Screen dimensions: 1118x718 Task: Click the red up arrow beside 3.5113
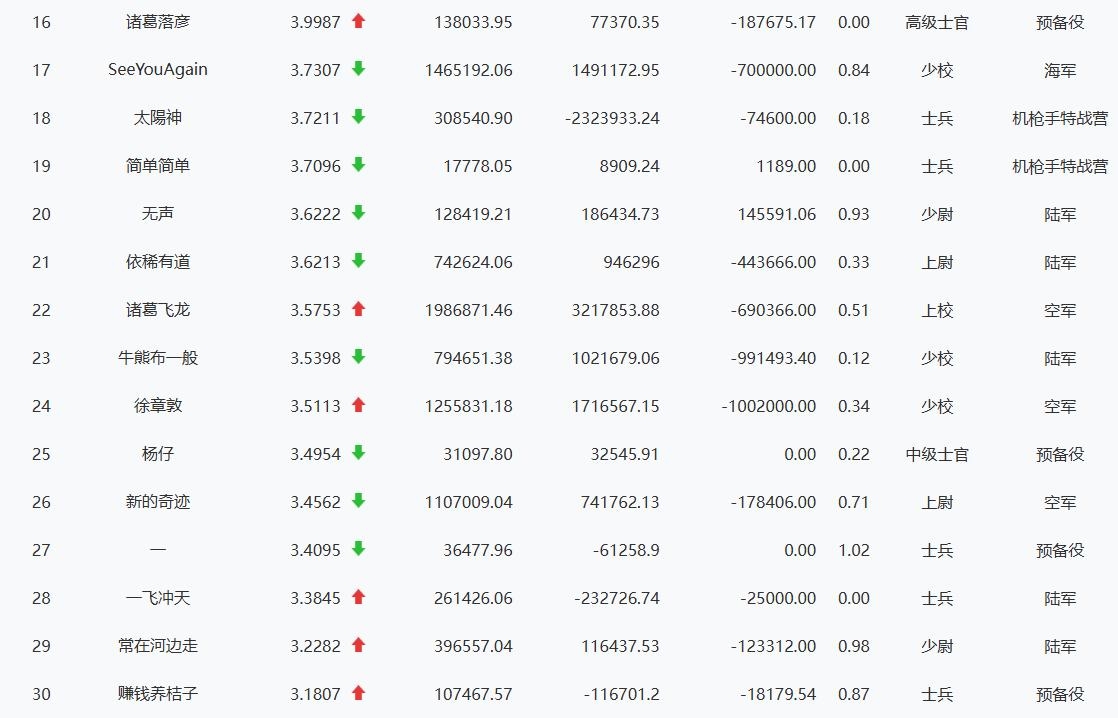point(358,405)
